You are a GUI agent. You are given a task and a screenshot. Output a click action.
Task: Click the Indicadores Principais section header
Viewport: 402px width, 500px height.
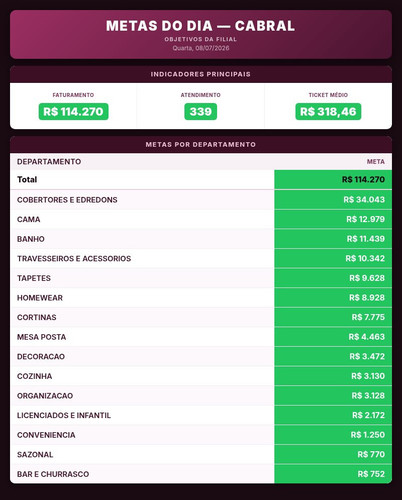point(201,74)
